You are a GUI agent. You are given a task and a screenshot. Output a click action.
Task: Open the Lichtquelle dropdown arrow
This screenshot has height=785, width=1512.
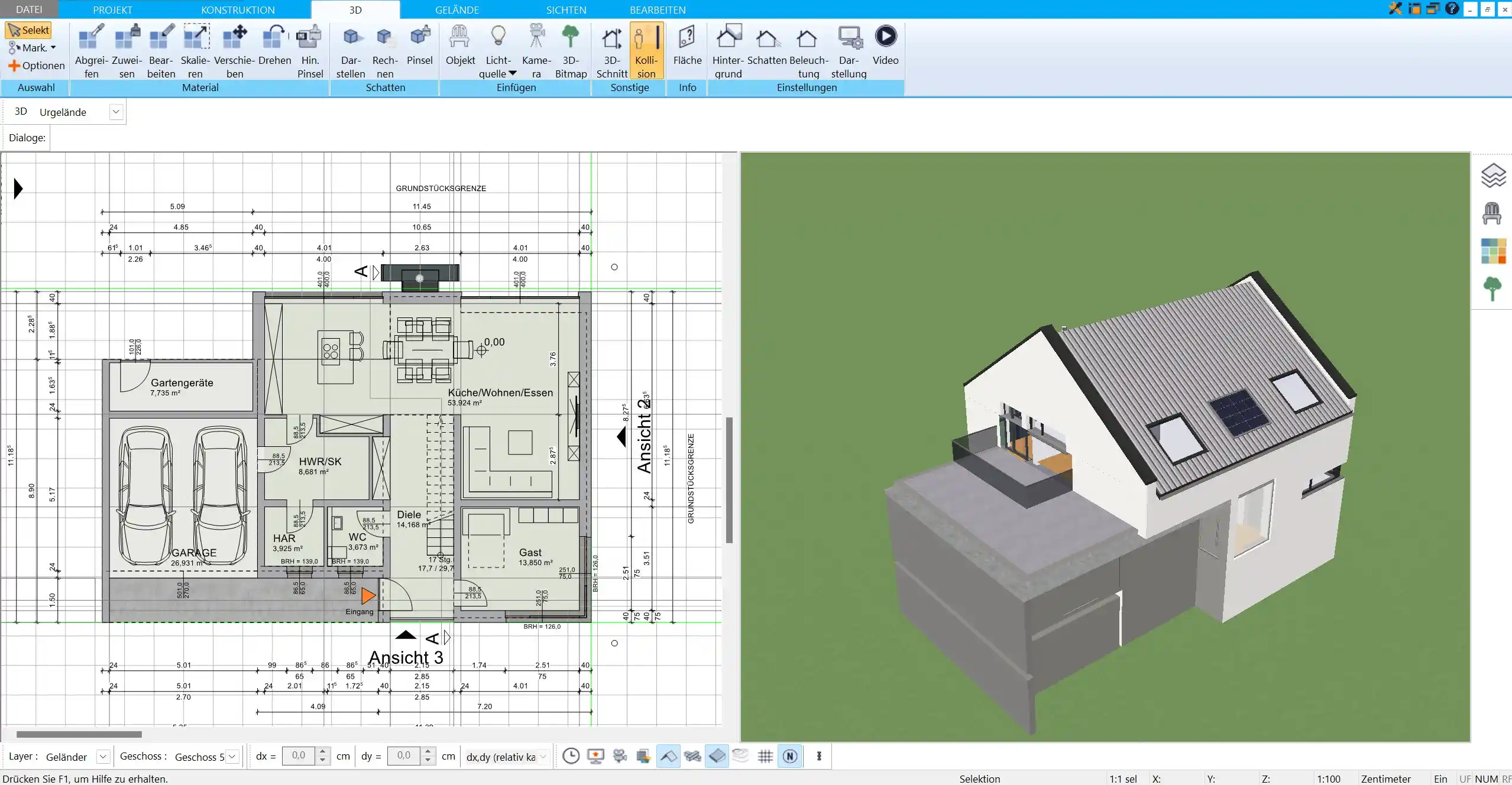[x=513, y=73]
